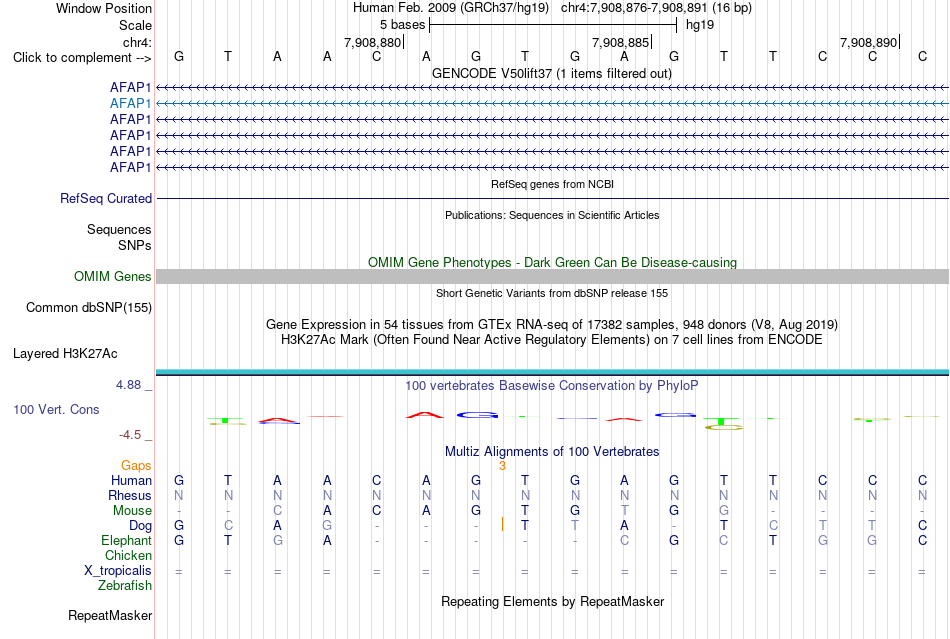Image resolution: width=950 pixels, height=639 pixels.
Task: Click the gray OMIM Genes item bar
Action: click(x=552, y=277)
